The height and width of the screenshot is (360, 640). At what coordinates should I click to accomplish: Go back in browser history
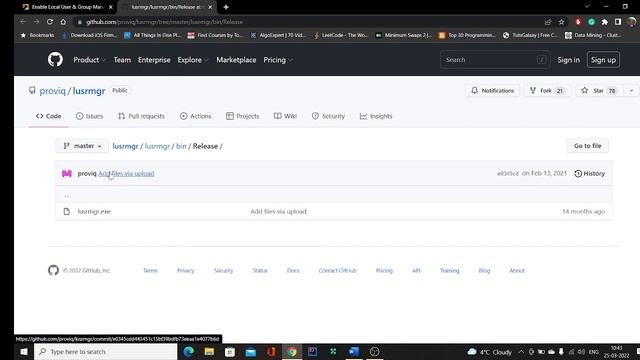tap(23, 22)
